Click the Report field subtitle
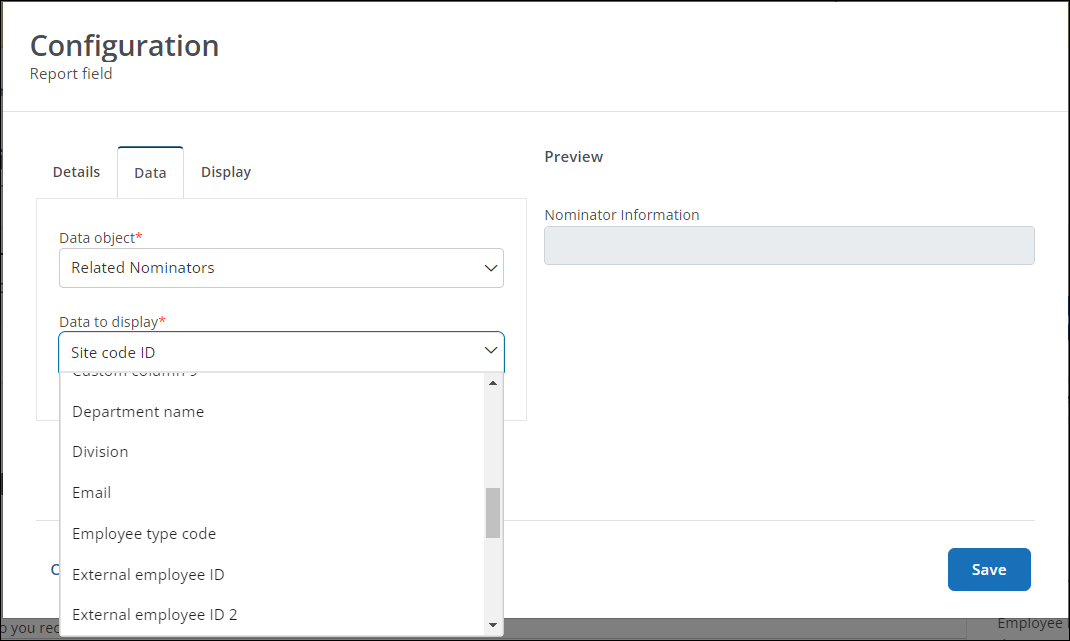The image size is (1070, 641). pos(71,74)
